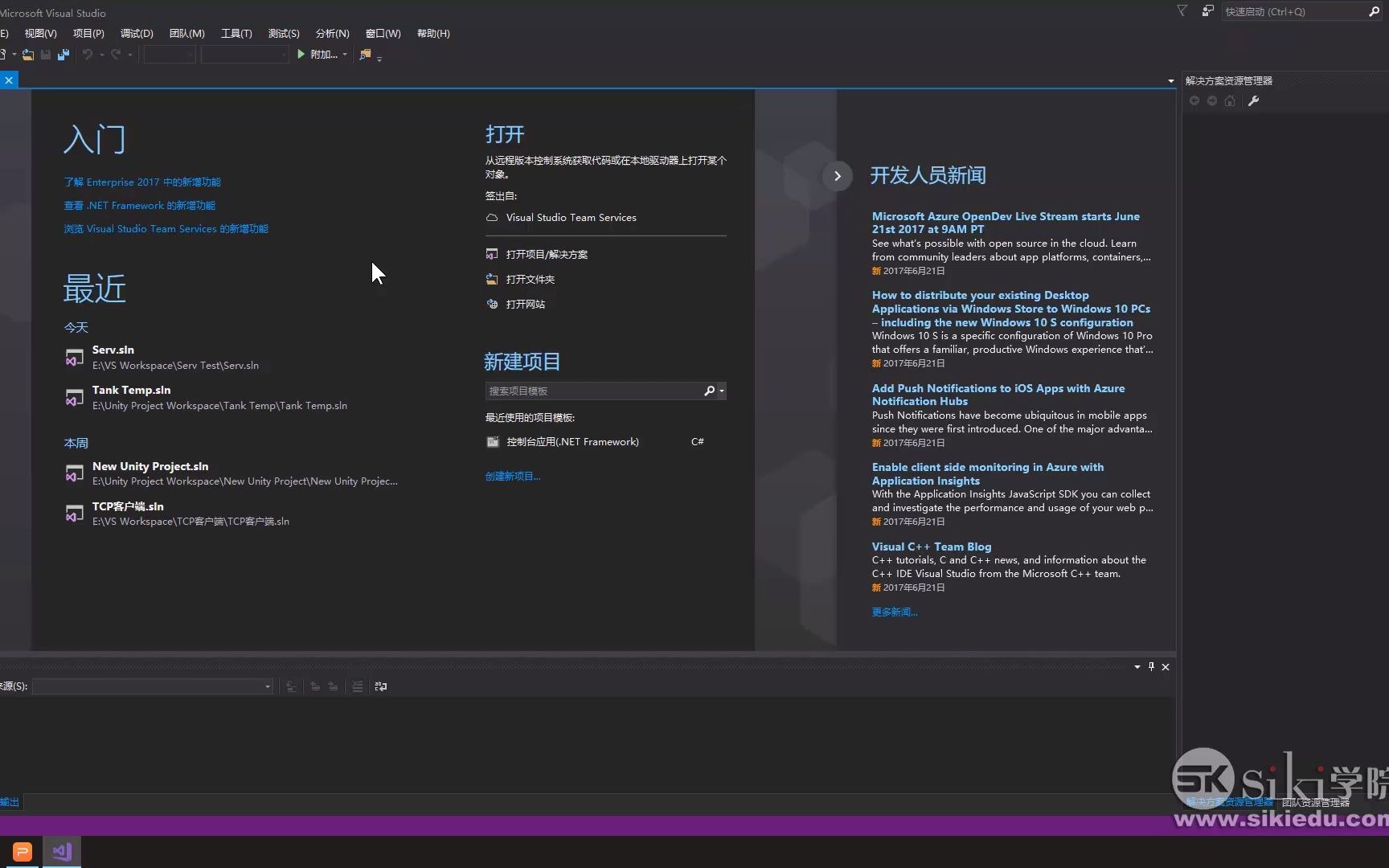This screenshot has width=1389, height=868.
Task: Click the Redo toolbar icon
Action: [116, 55]
